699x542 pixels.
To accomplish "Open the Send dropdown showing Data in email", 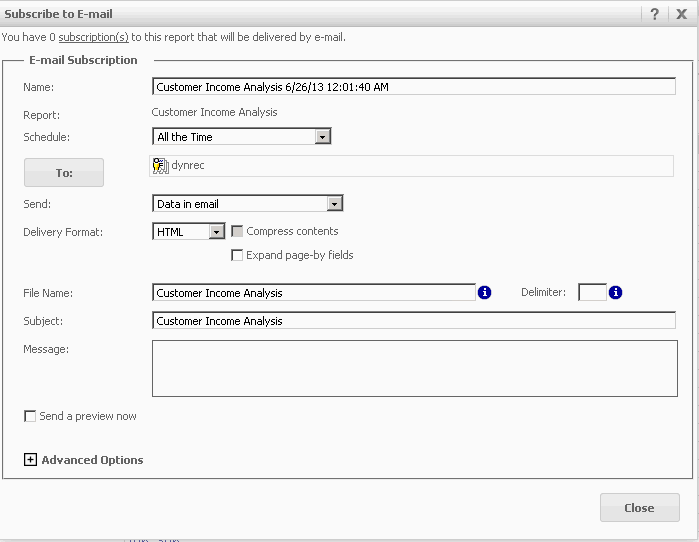I will point(247,203).
